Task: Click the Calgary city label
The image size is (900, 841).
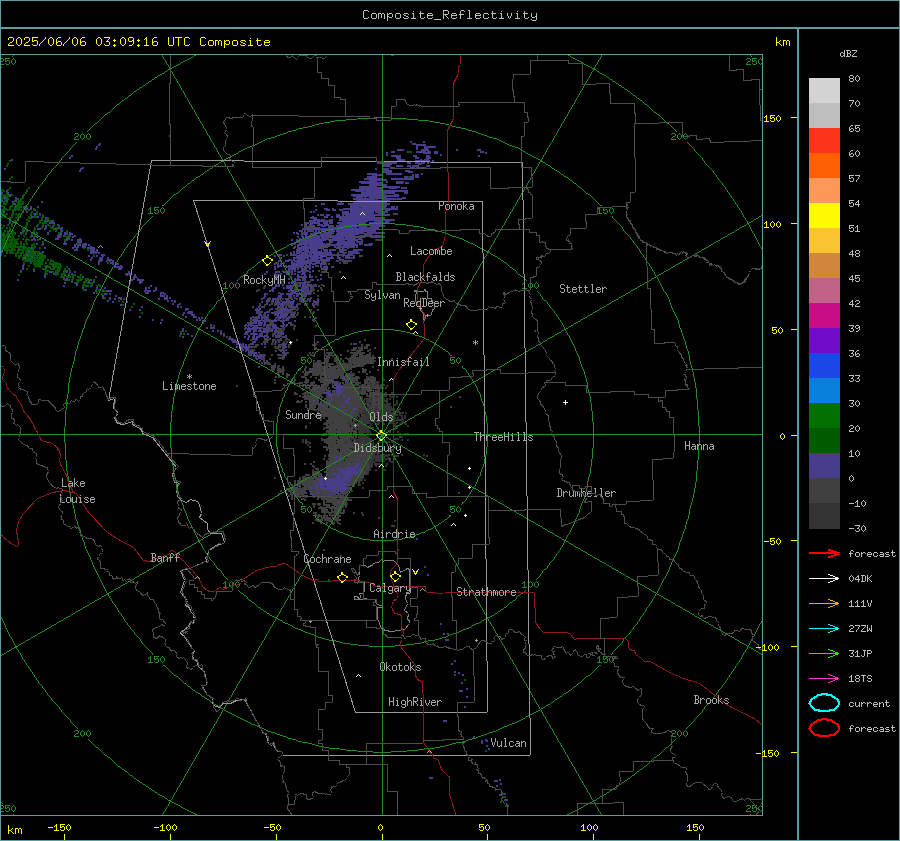Action: click(x=390, y=588)
